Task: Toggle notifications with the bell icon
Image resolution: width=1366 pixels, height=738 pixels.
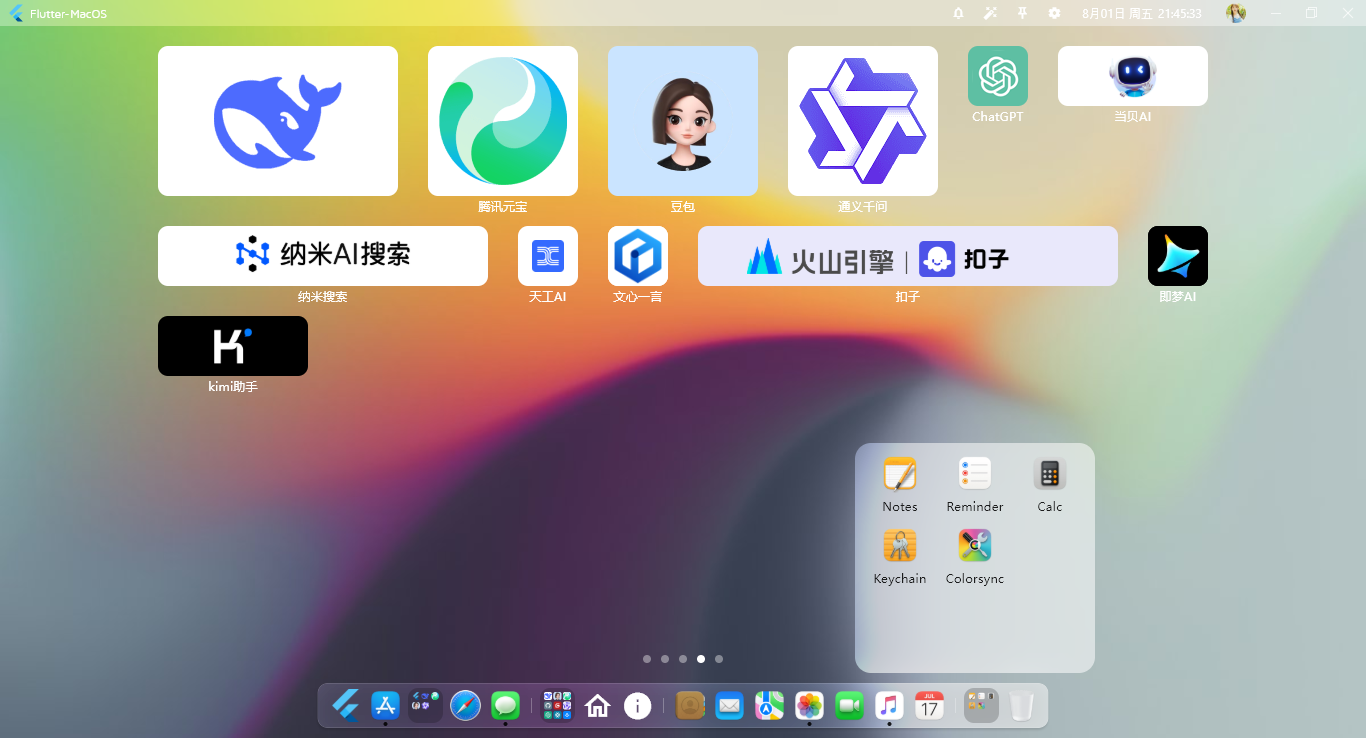Action: (x=957, y=13)
